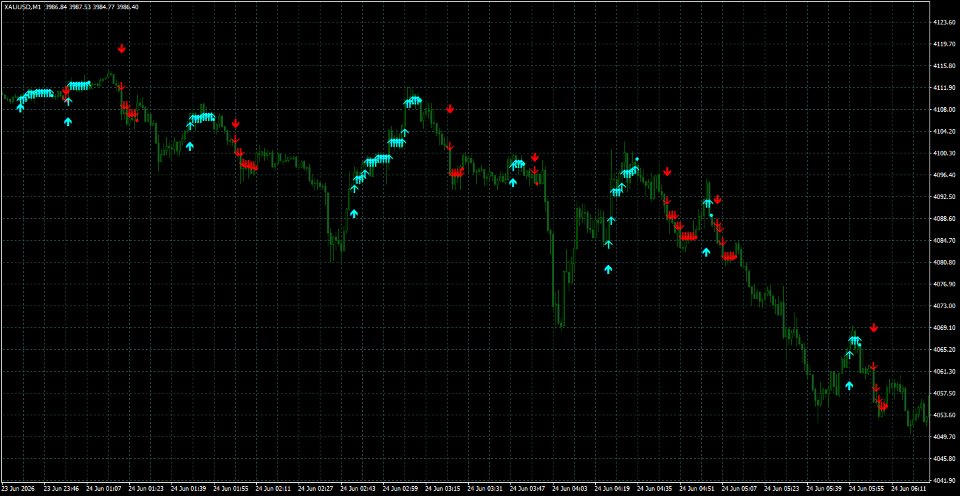Click the 24 Jun 01:39 time label

(189, 489)
